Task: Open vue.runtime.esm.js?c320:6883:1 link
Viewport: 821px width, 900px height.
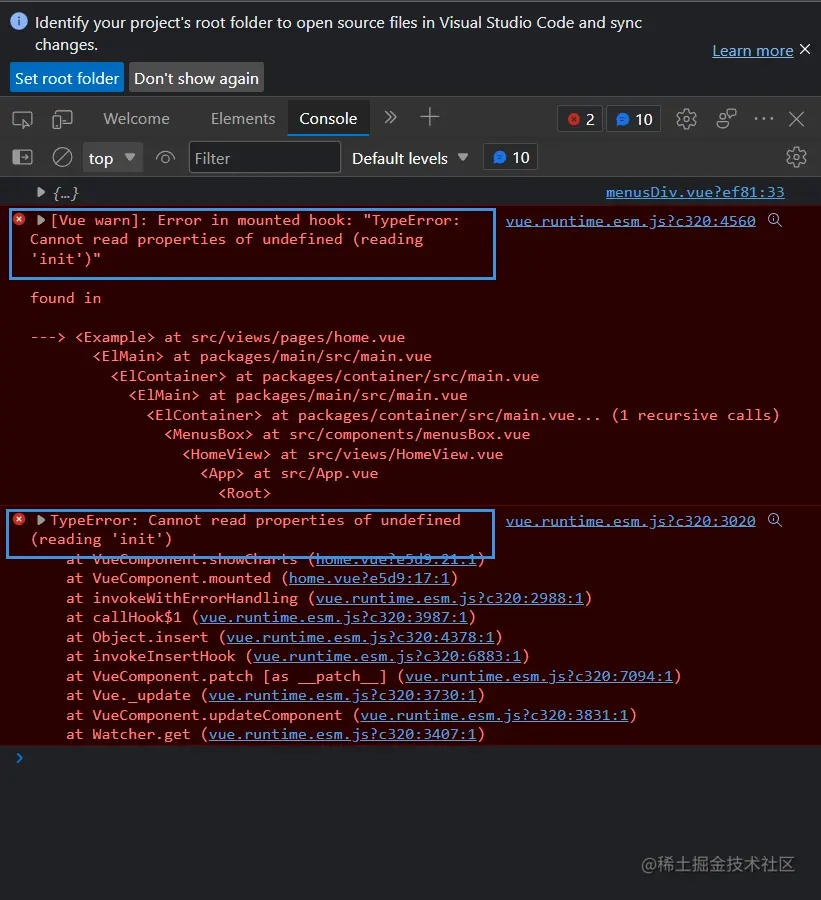Action: click(x=387, y=657)
